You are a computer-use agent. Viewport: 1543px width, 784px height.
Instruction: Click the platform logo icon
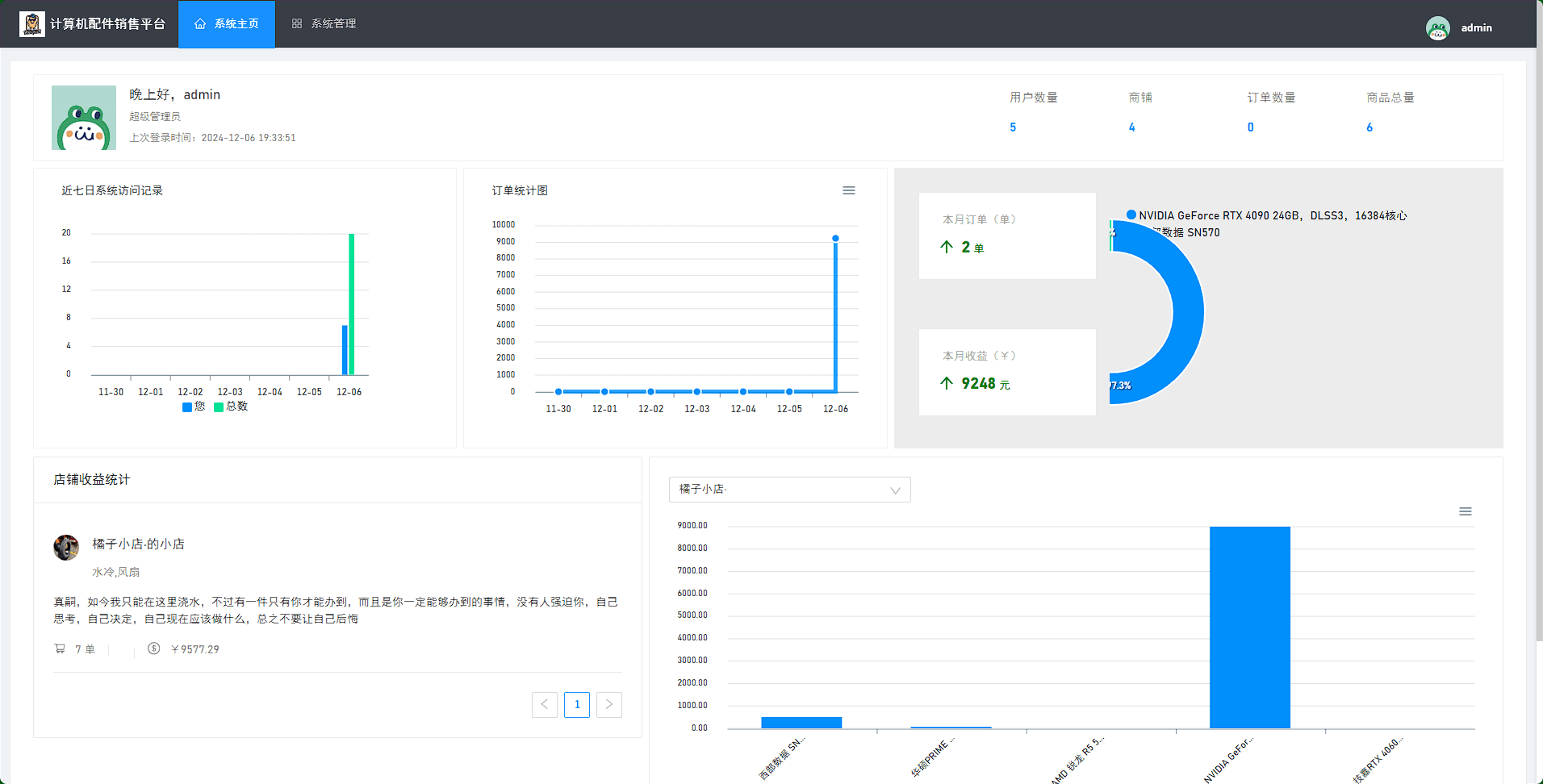(32, 24)
